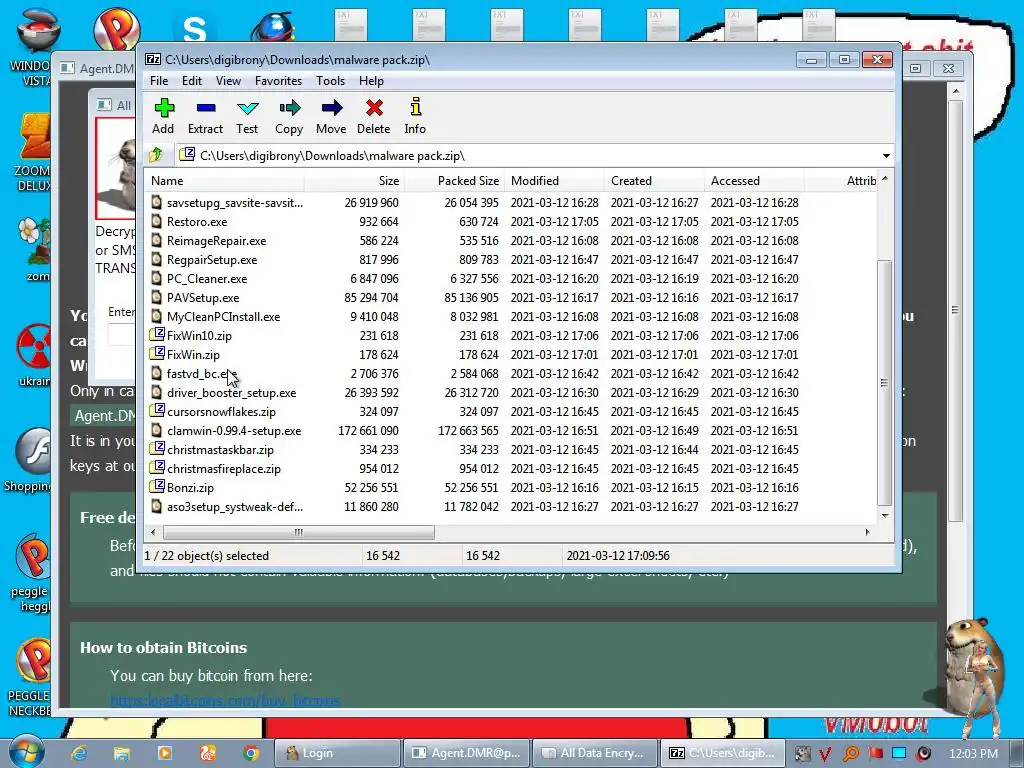Screen dimensions: 1024x768
Task: Click the Add toolbar icon in 7-Zip
Action: [164, 108]
